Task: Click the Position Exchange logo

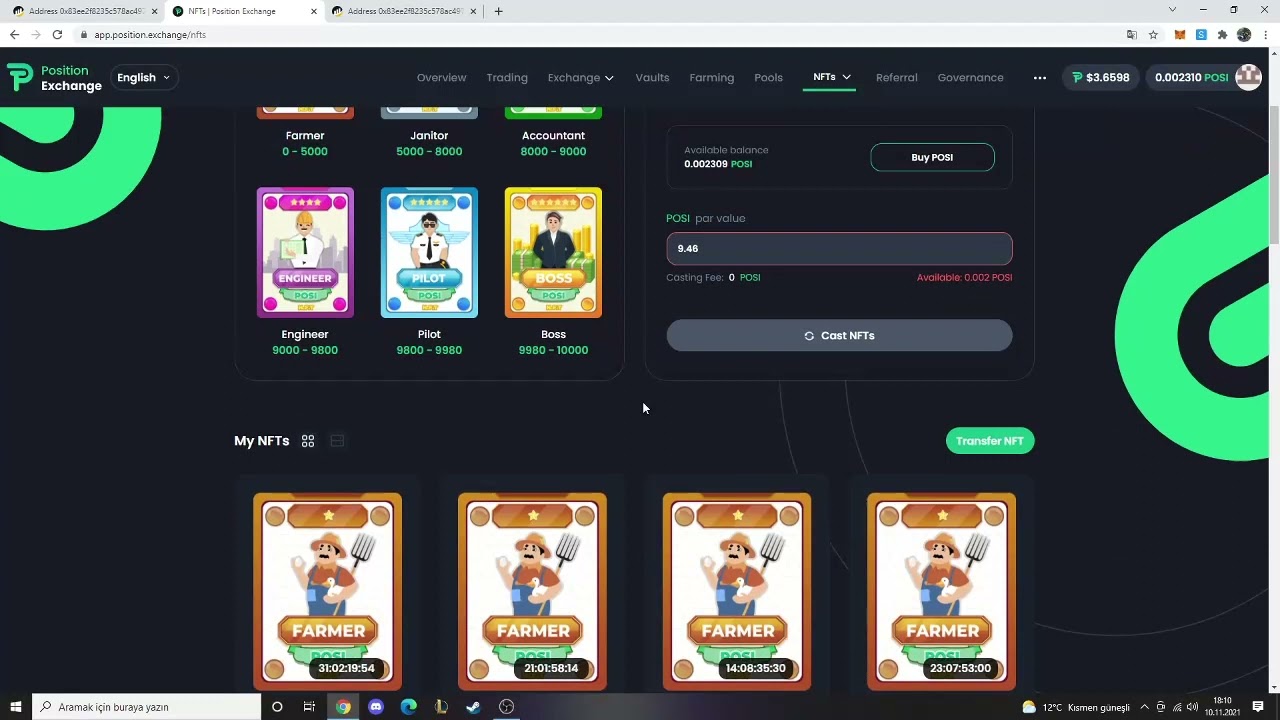Action: pos(54,78)
